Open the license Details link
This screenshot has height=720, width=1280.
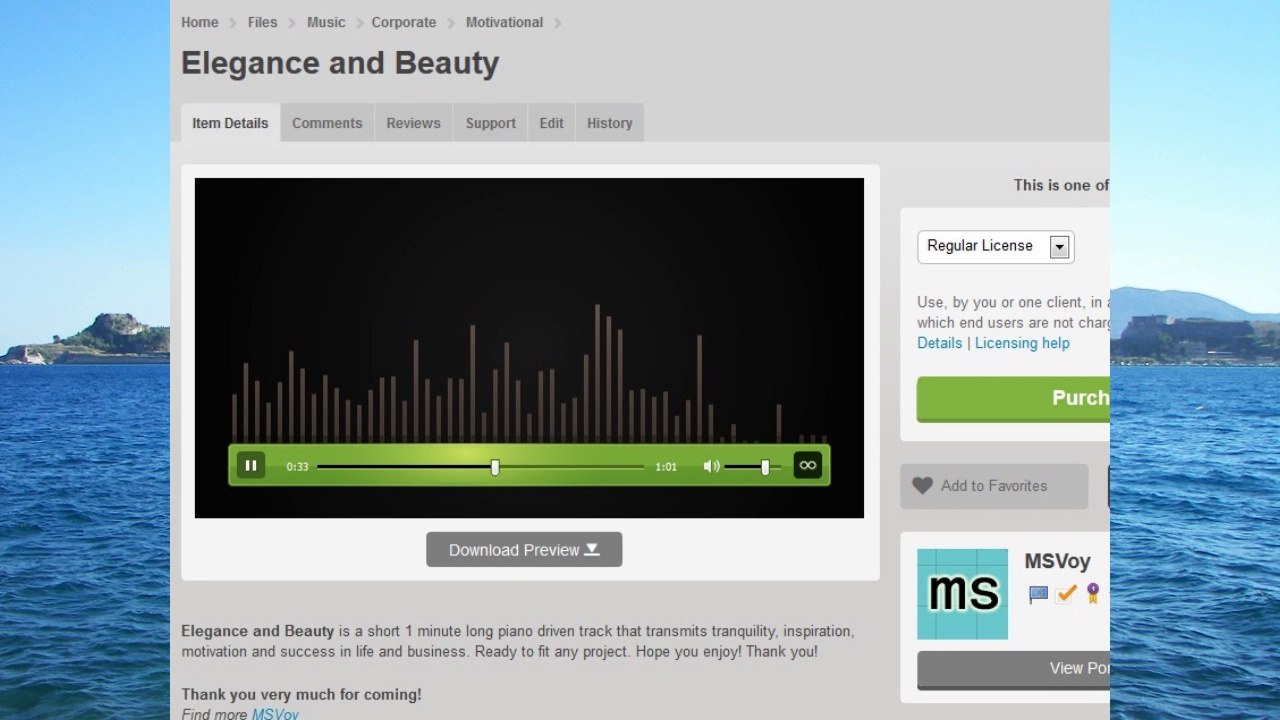[x=939, y=343]
